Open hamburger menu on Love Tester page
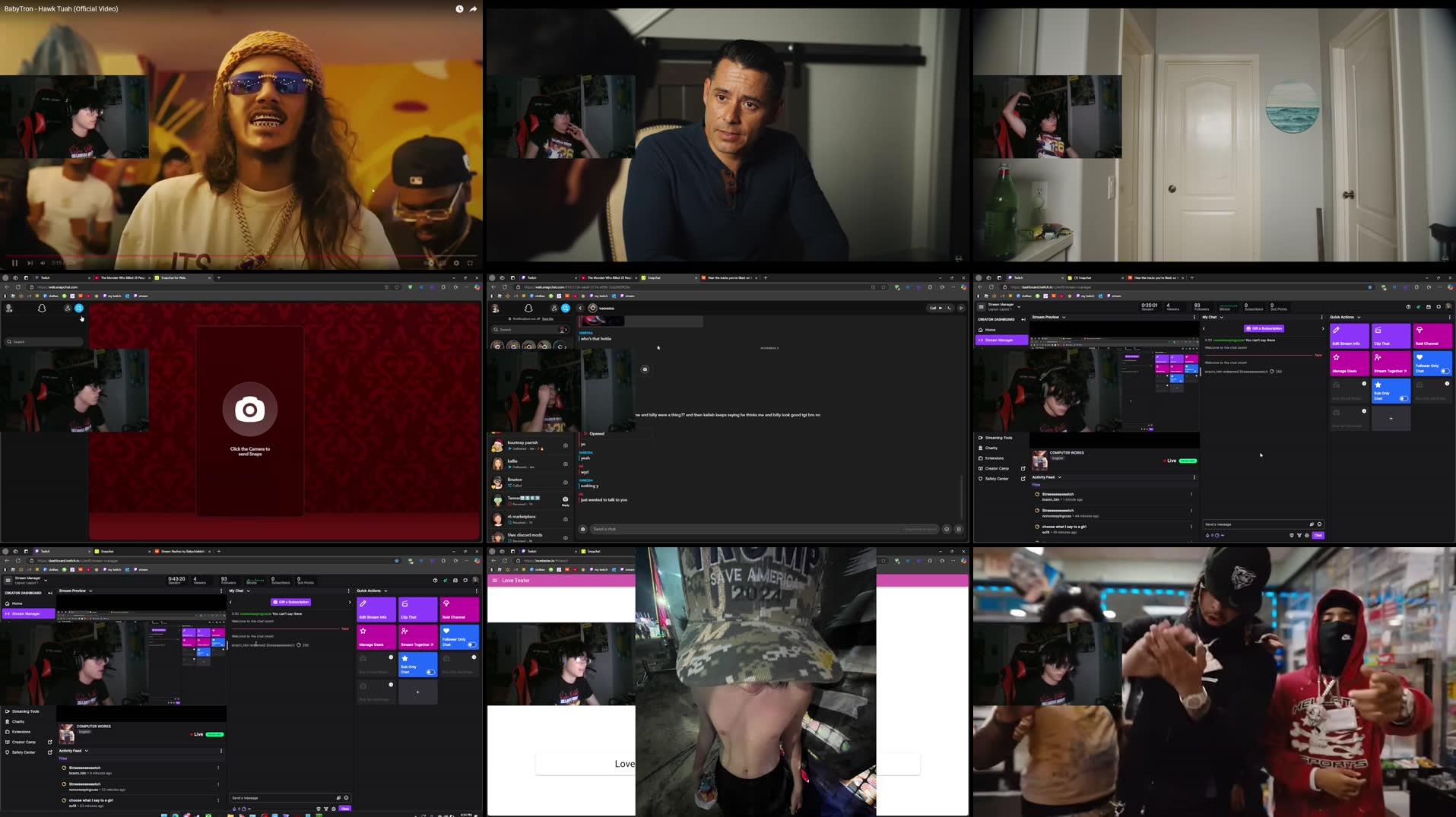The width and height of the screenshot is (1456, 817). (494, 580)
